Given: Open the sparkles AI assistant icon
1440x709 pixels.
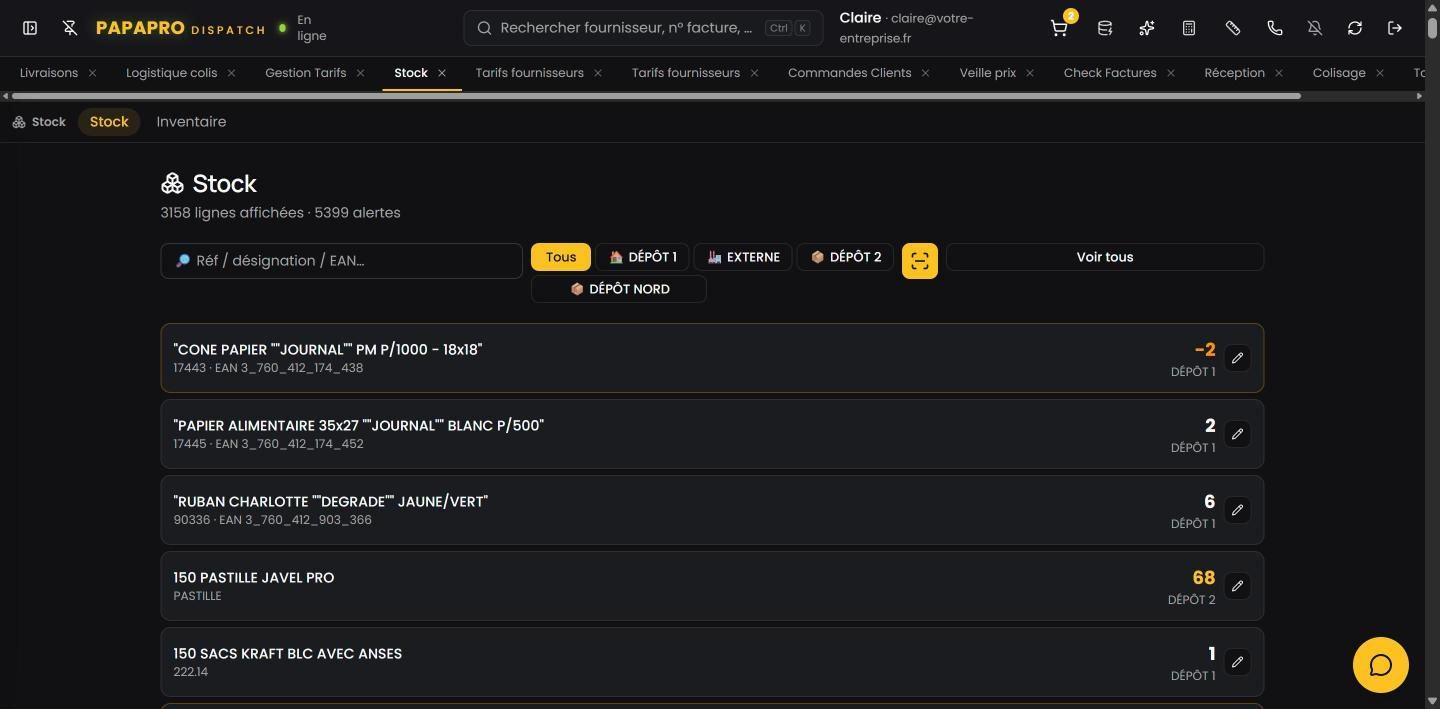Looking at the screenshot, I should point(1147,28).
